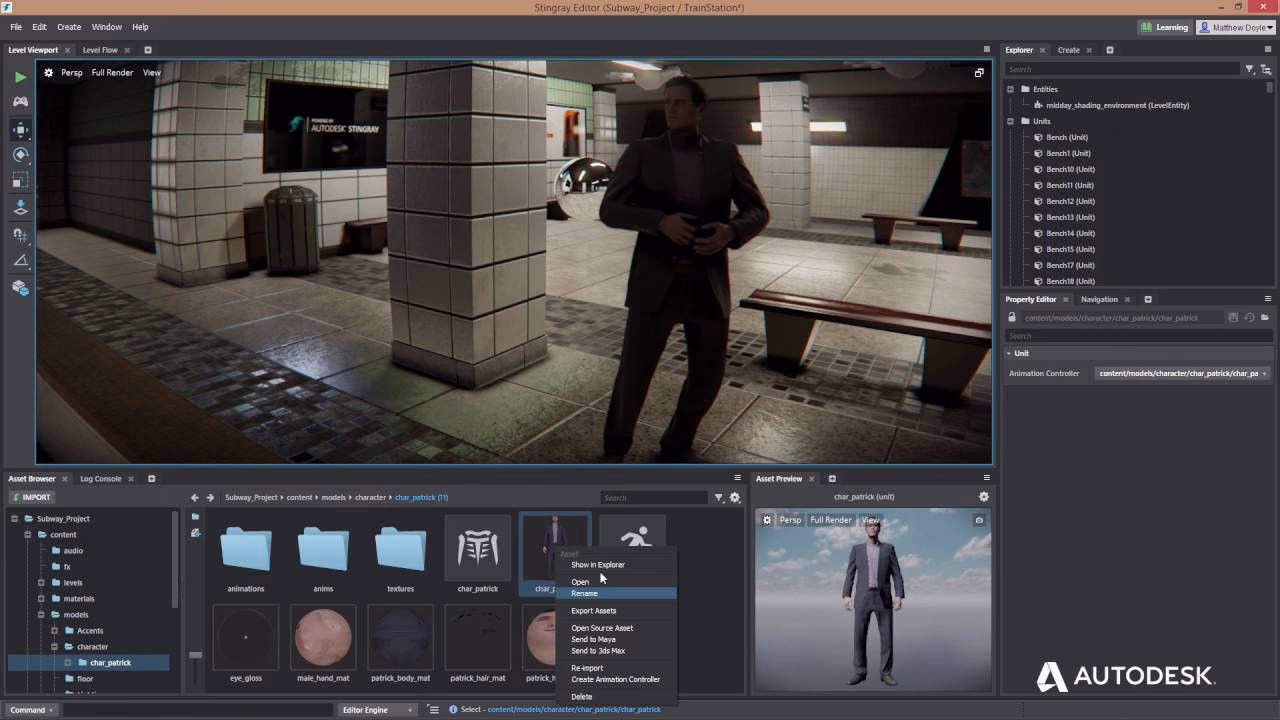Select Bench10 (Unit) in Explorer

click(1070, 169)
